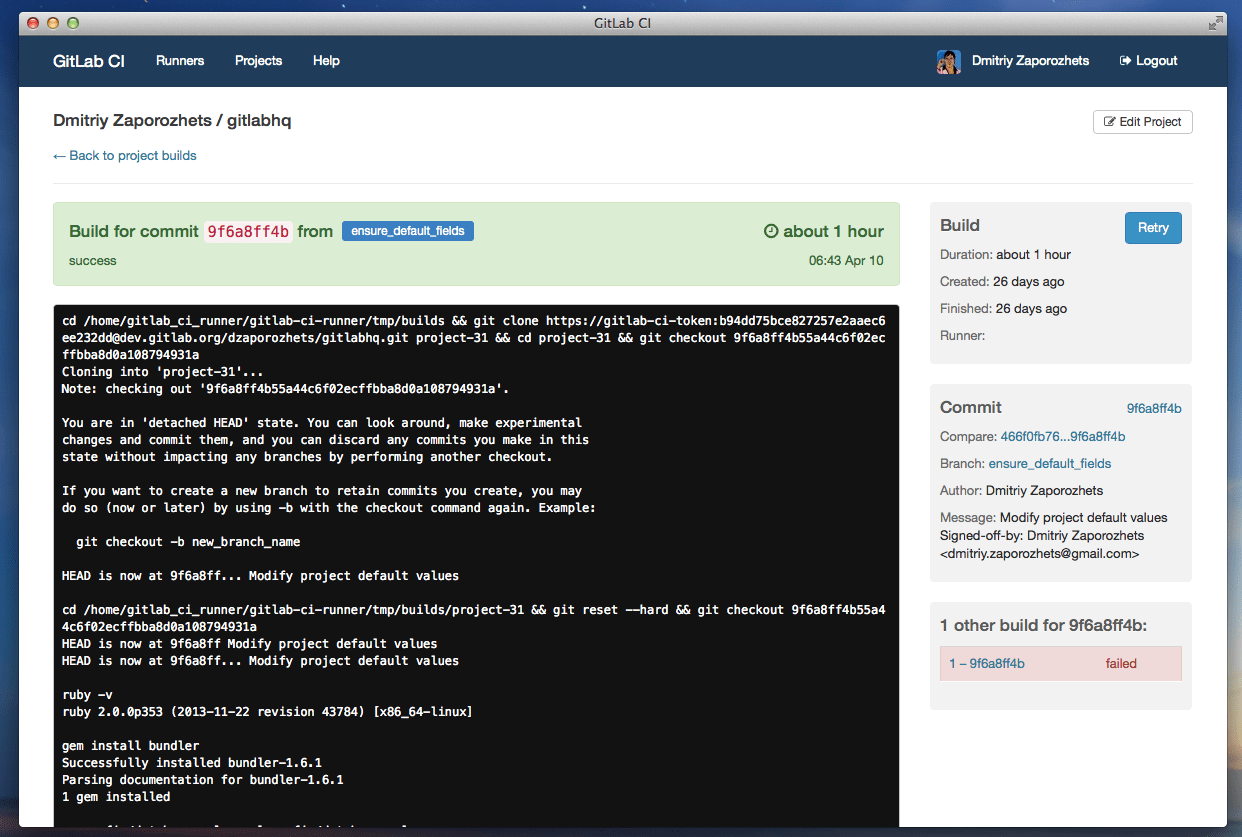Screen dimensions: 1242x837
Task: Close the window with red button
Action: coord(32,23)
